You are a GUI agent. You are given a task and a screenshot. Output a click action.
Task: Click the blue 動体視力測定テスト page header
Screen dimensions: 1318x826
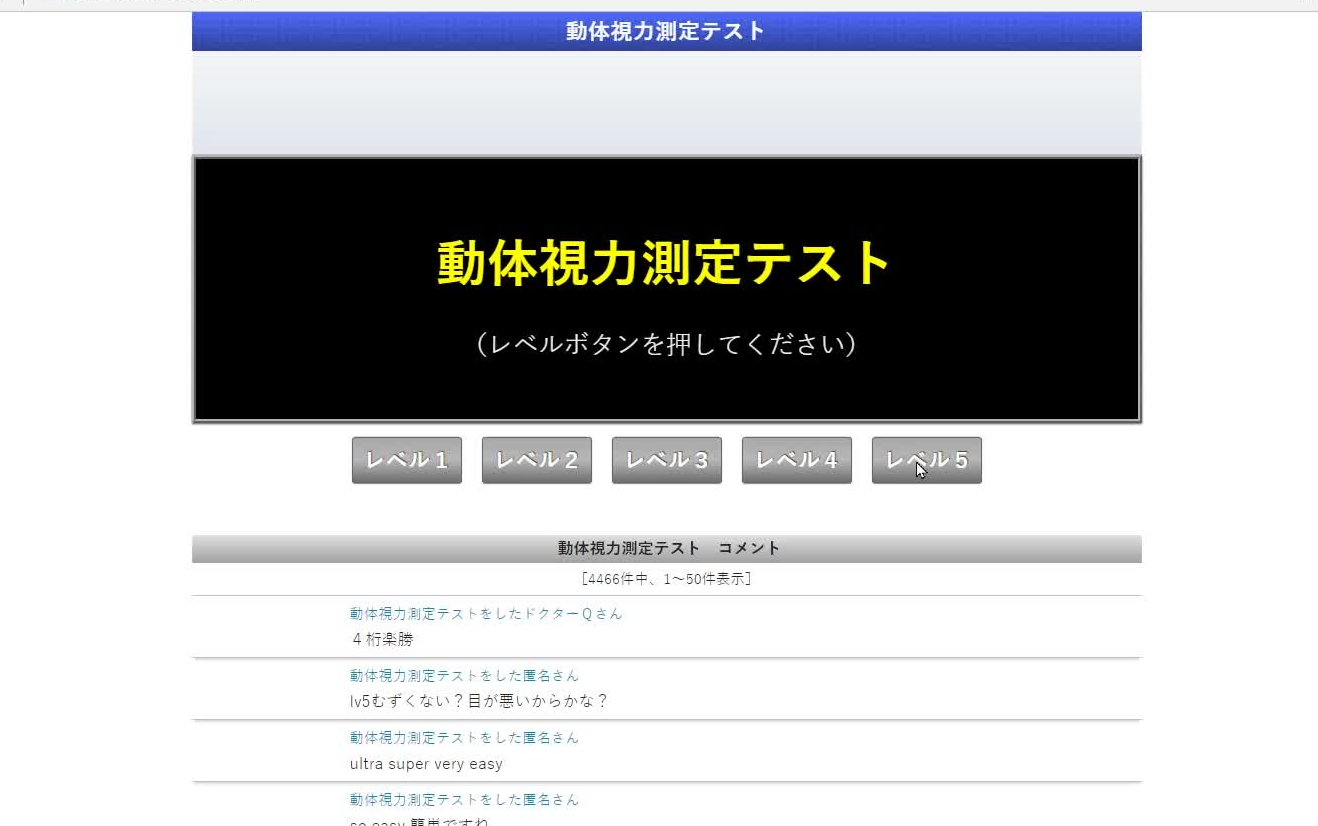(666, 31)
